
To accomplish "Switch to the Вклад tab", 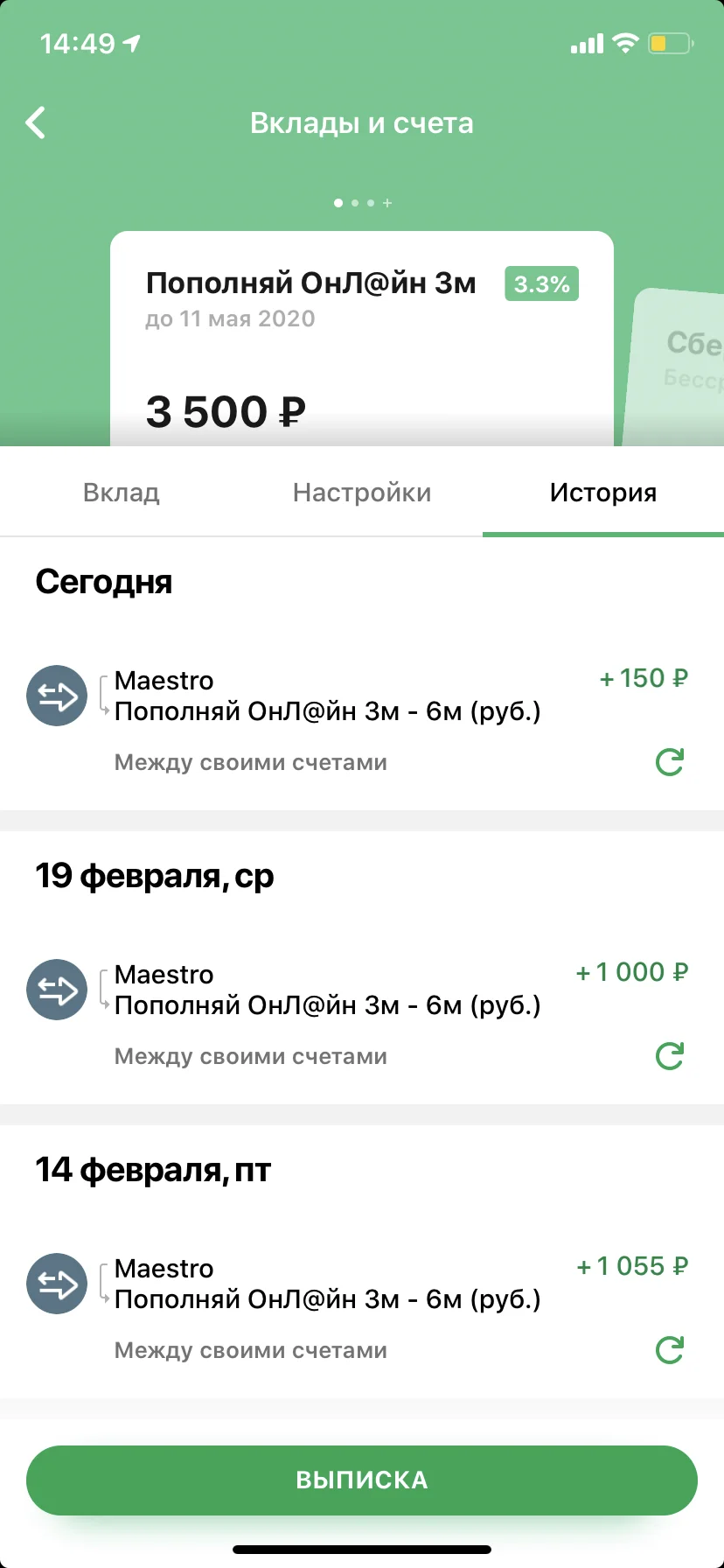I will click(x=122, y=493).
